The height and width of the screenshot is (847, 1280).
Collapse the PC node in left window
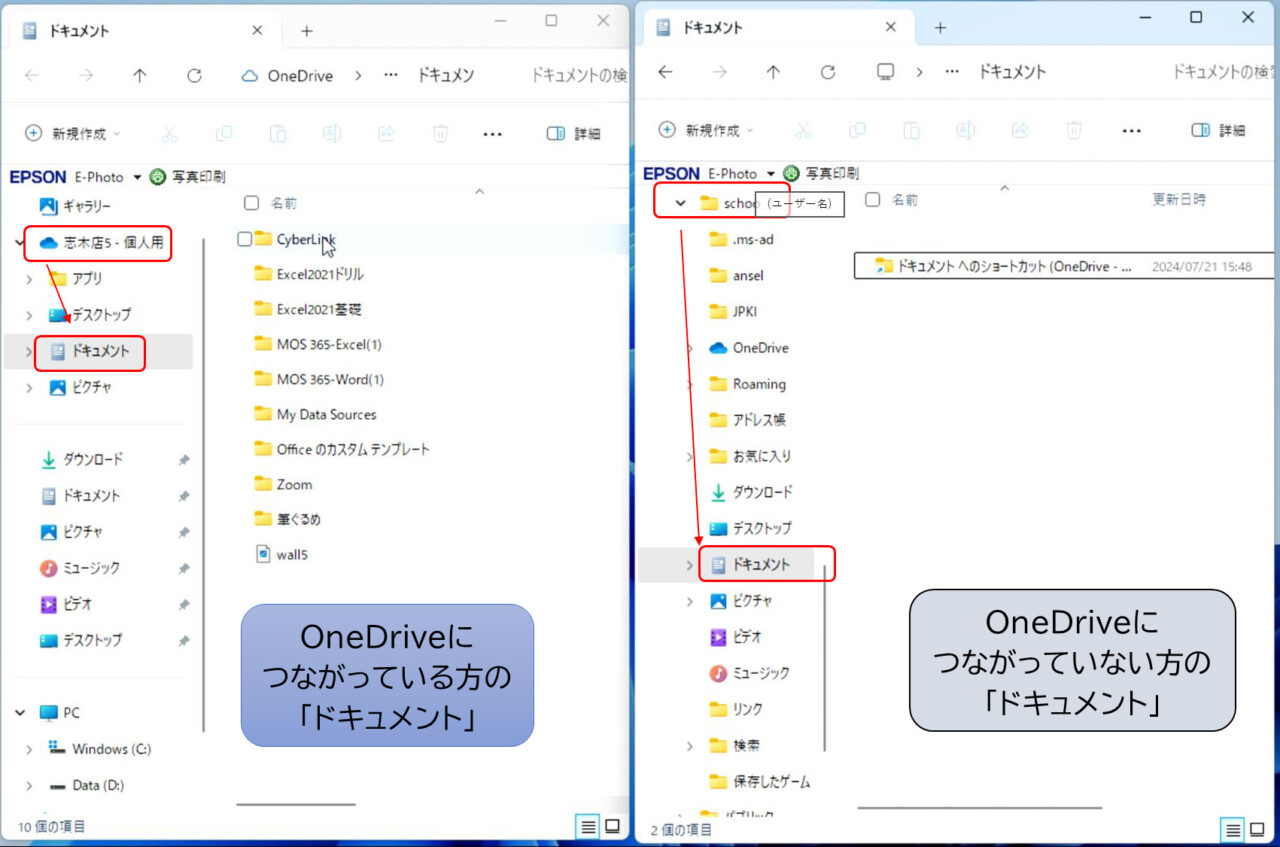20,713
